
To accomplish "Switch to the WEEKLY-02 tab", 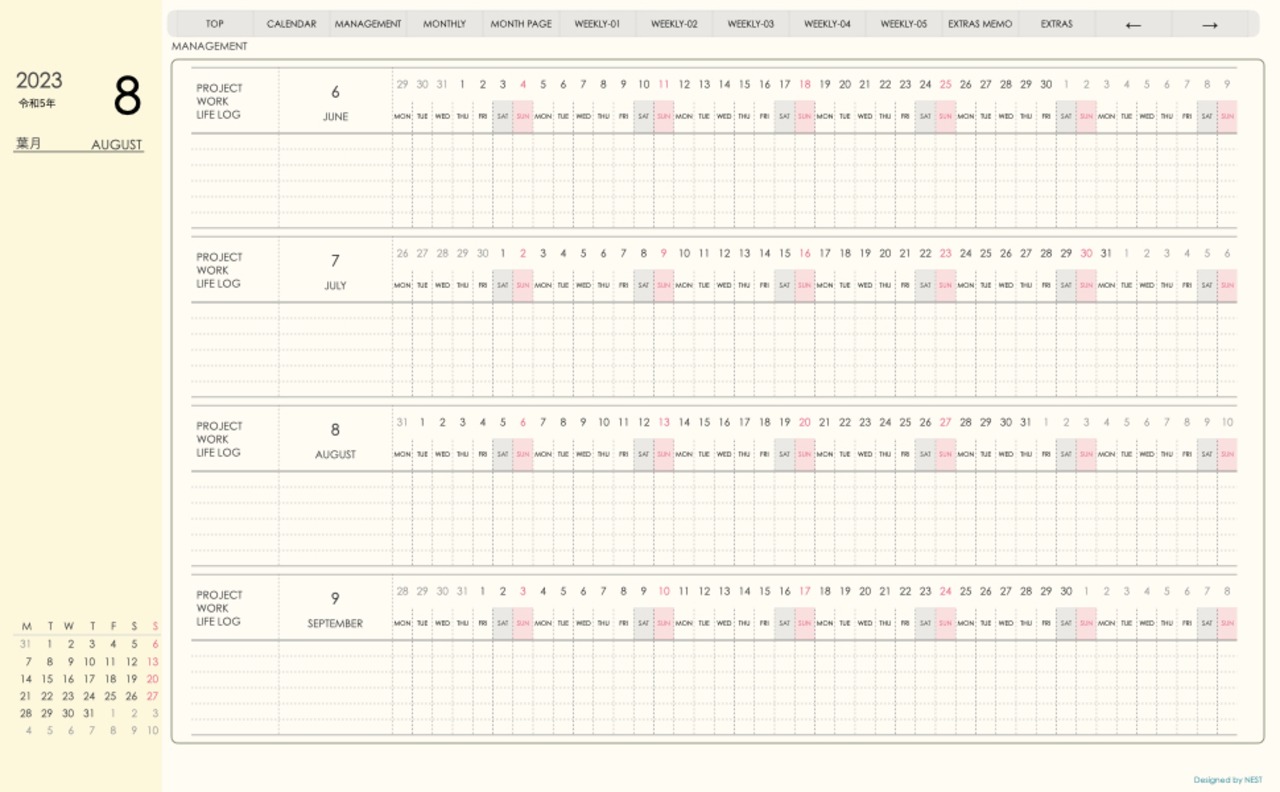I will point(674,24).
